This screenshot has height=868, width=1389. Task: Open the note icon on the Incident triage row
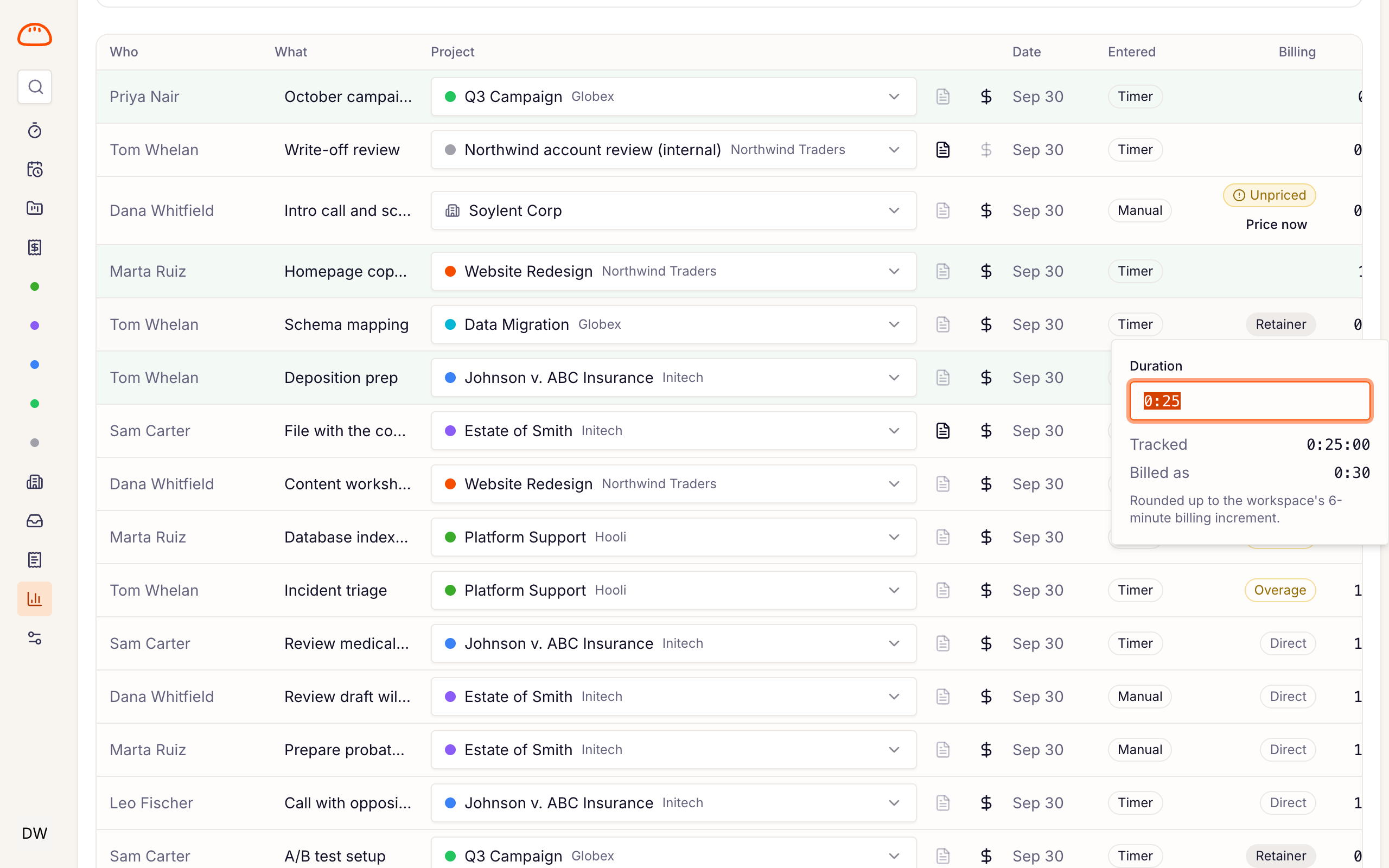pos(942,590)
